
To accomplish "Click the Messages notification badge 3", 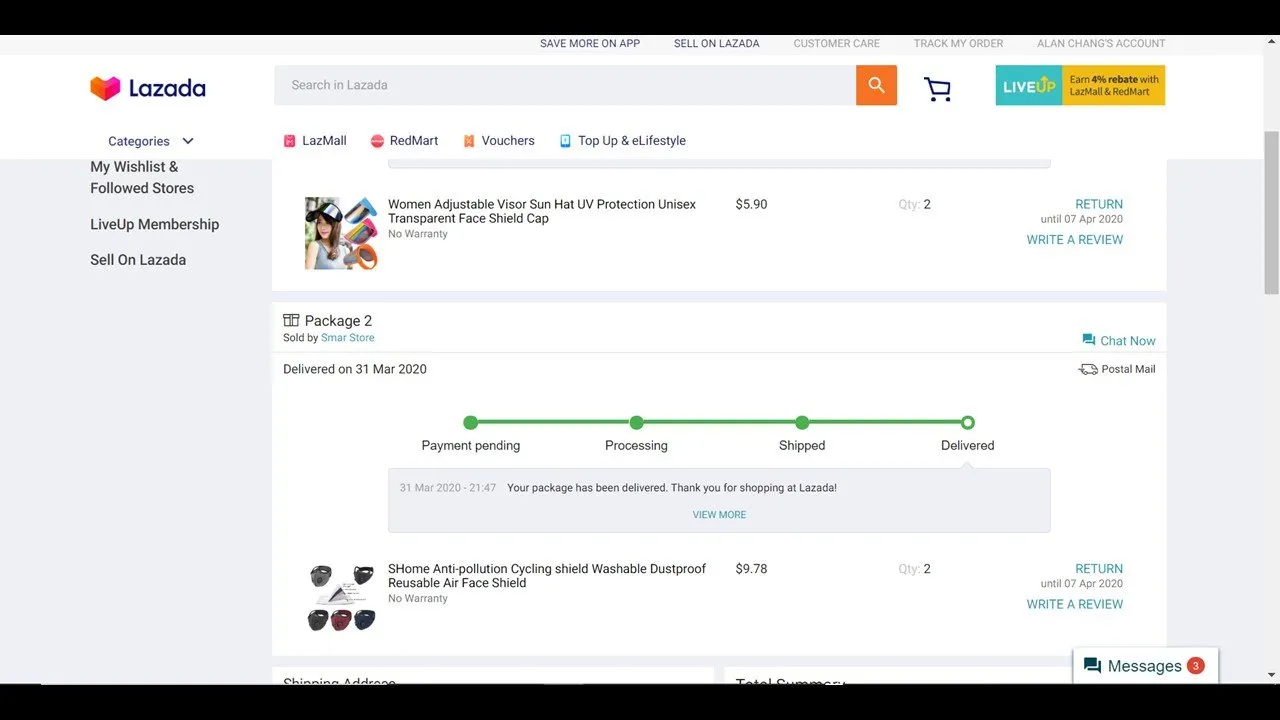I will click(1195, 665).
